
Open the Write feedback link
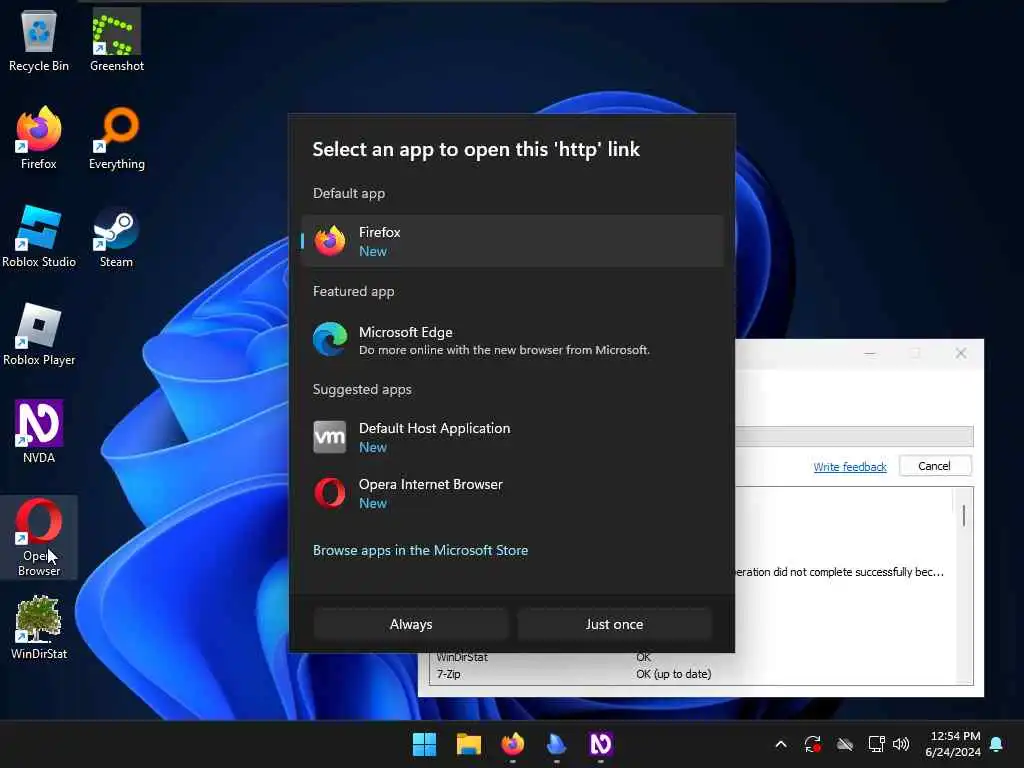850,467
